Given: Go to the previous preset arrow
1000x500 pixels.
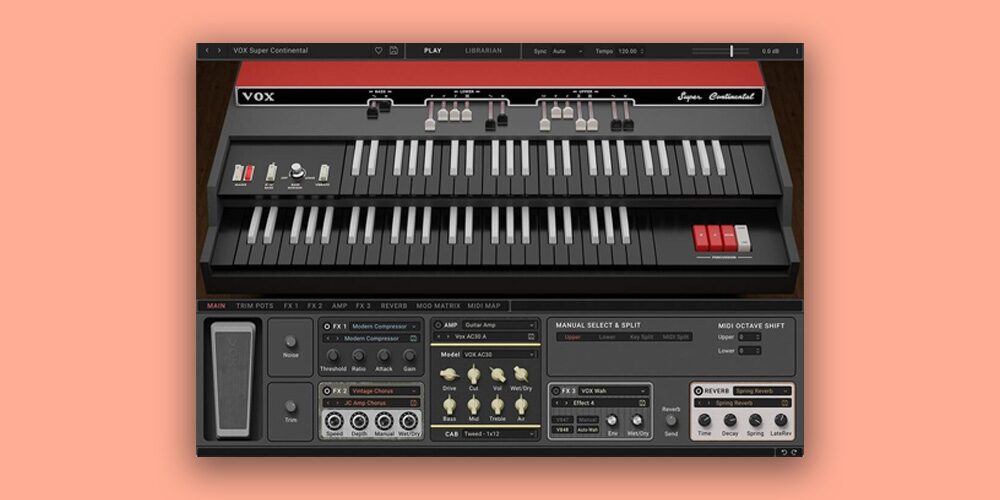Looking at the screenshot, I should tap(208, 50).
